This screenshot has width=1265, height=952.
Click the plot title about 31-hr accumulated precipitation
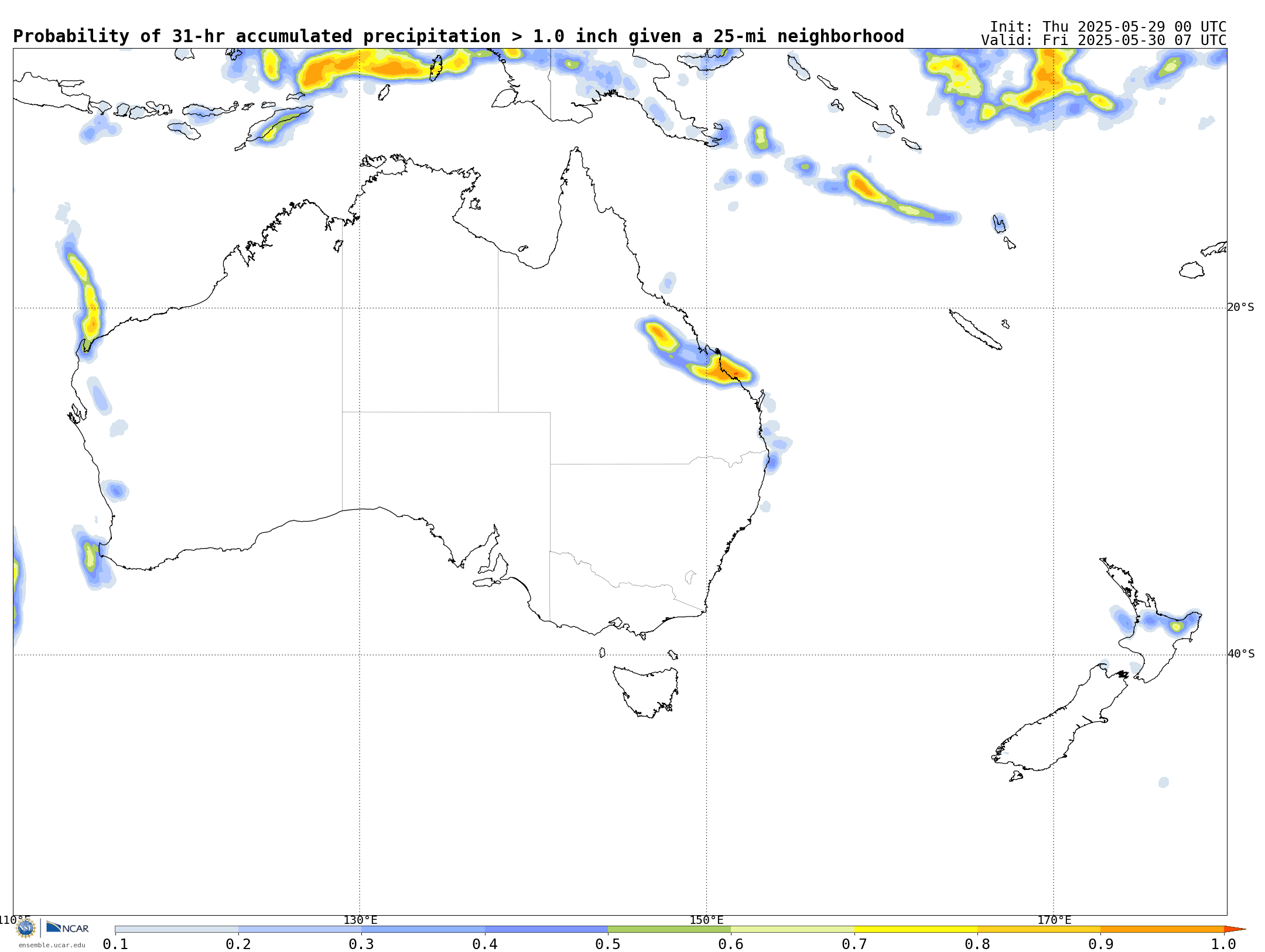pos(459,36)
